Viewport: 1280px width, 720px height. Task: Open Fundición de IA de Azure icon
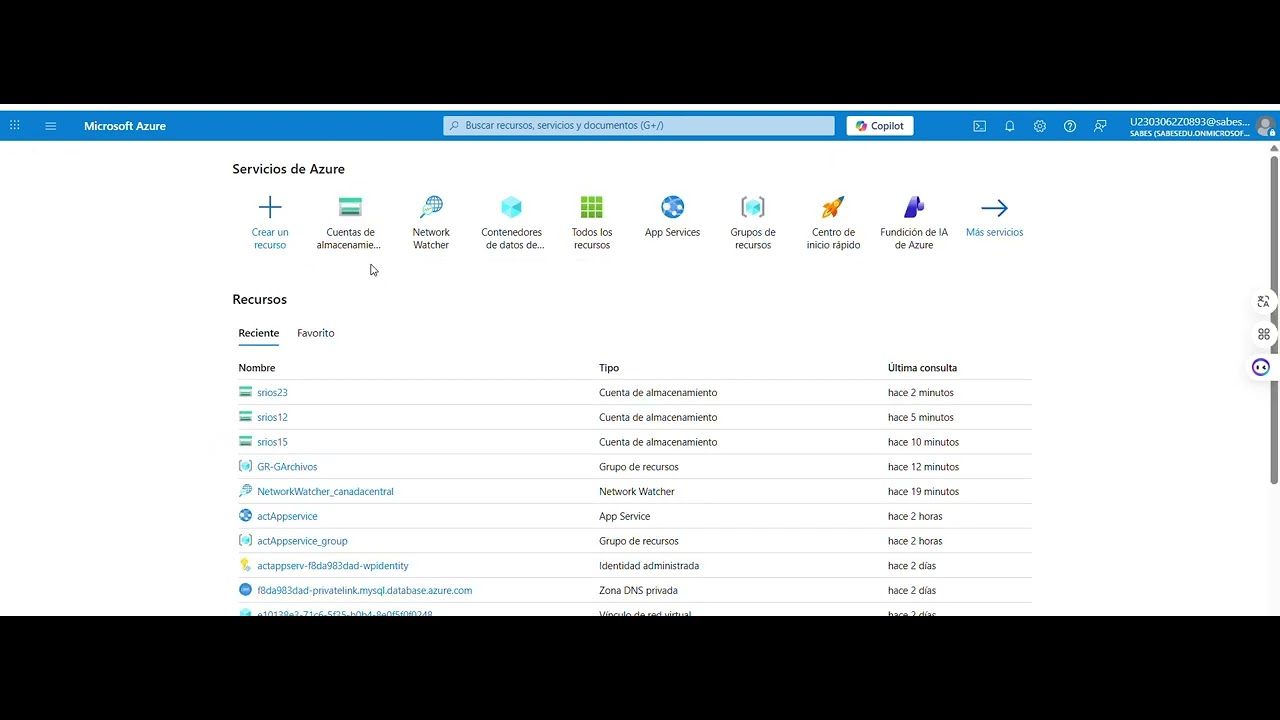pos(914,207)
